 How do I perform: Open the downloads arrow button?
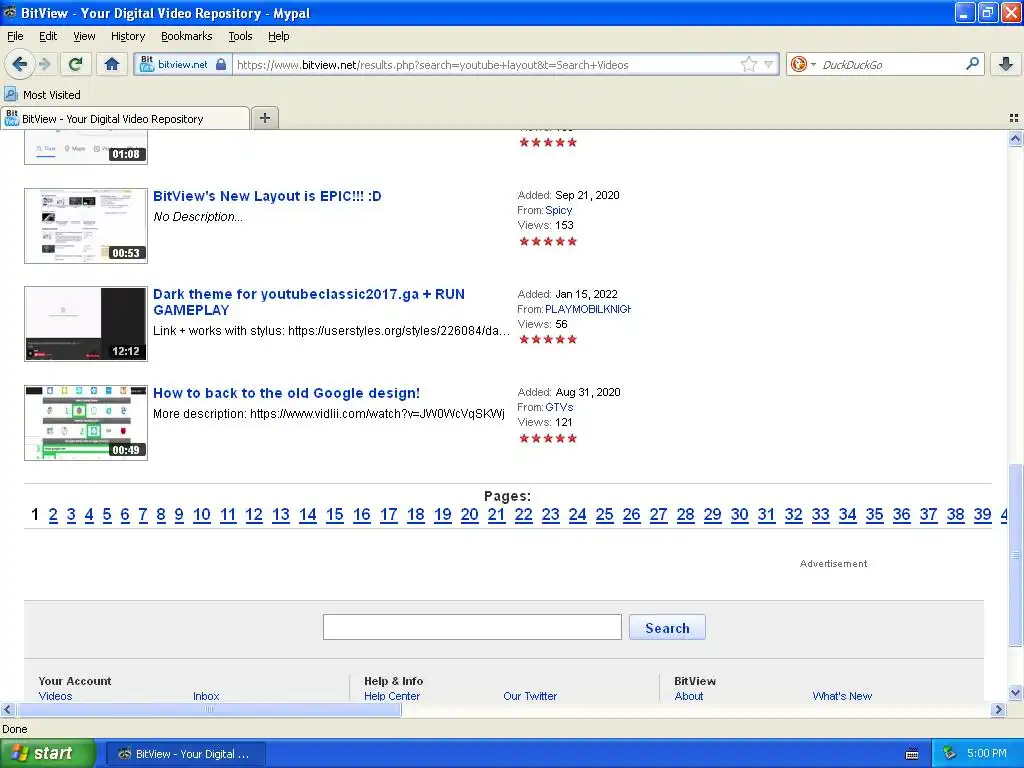[1006, 64]
